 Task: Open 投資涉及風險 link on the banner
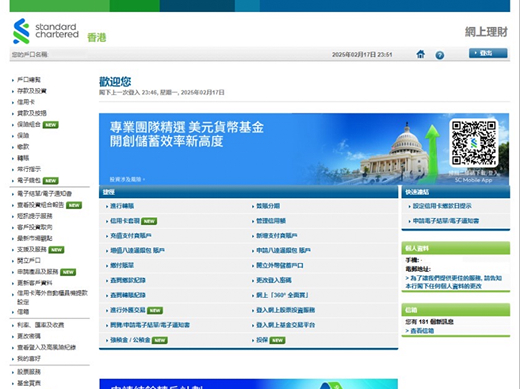pos(127,179)
